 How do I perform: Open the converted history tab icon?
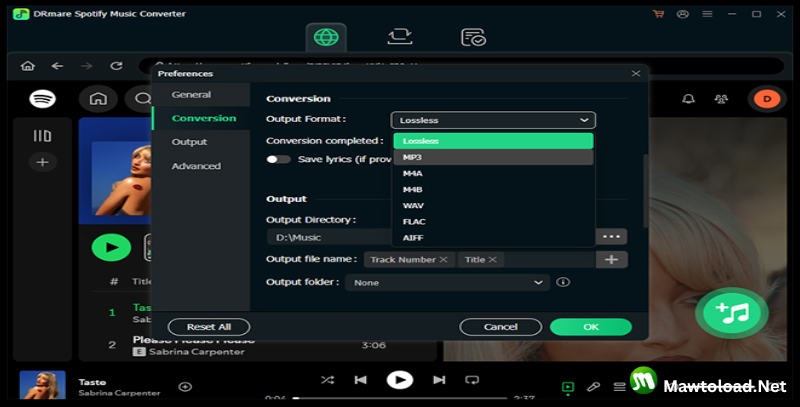click(473, 37)
